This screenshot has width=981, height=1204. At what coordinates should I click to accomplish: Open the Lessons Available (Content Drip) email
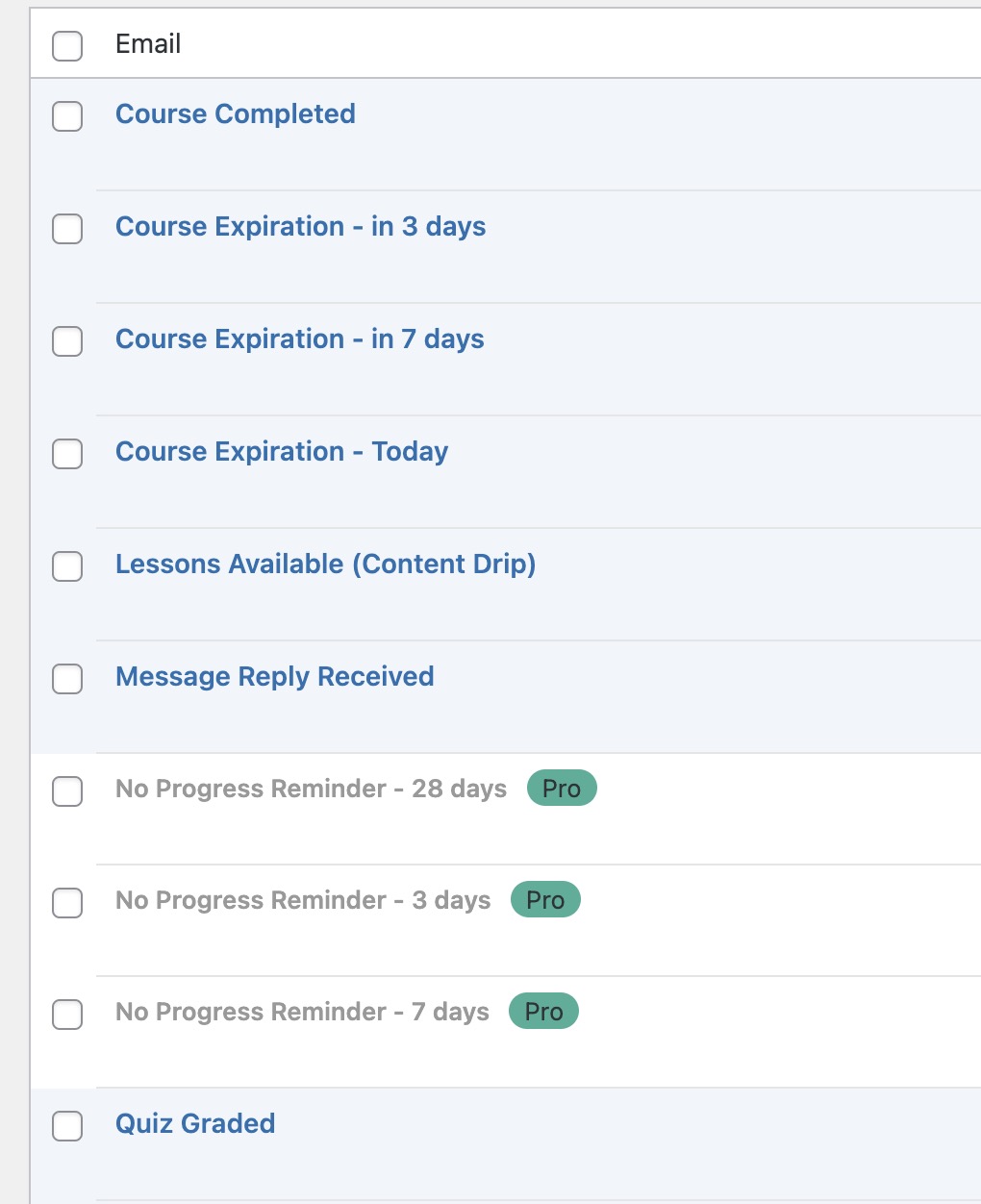tap(325, 564)
